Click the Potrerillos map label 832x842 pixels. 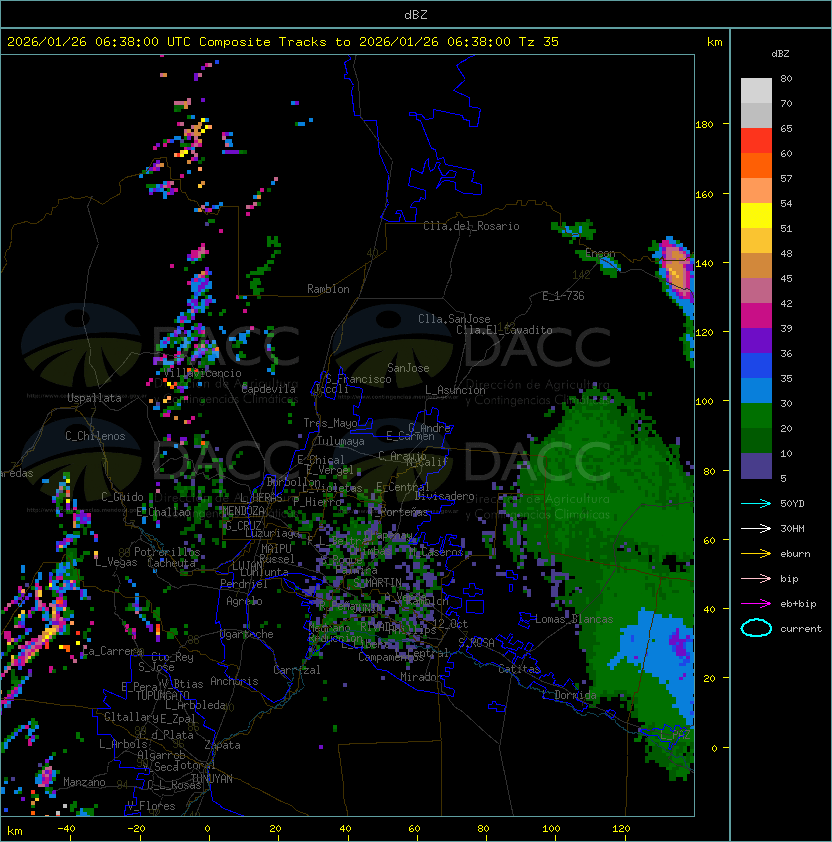click(x=167, y=552)
